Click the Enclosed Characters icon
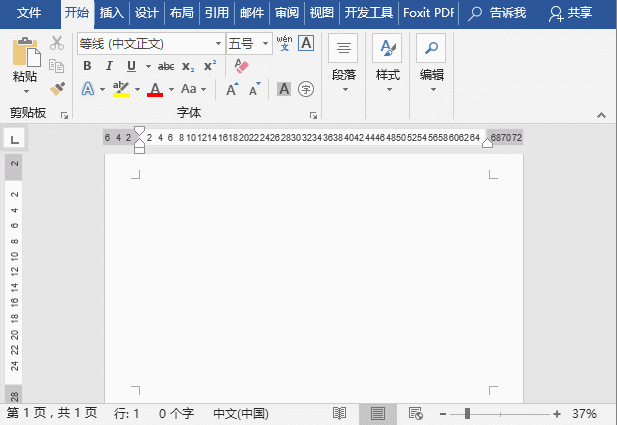 (306, 89)
